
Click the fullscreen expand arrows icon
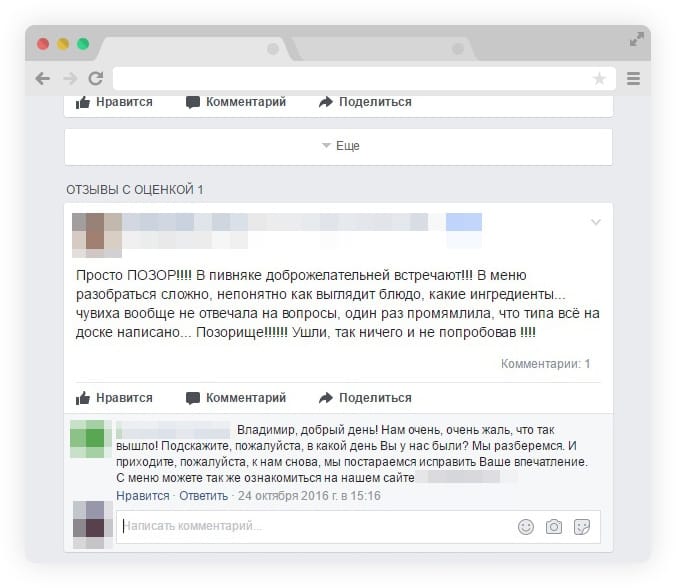pos(637,39)
